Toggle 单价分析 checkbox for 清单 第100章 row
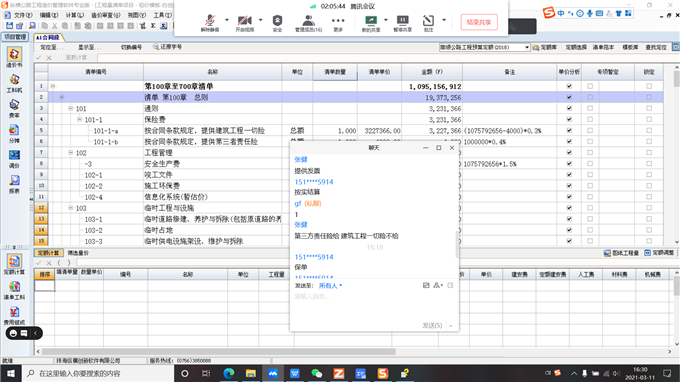Image resolution: width=680 pixels, height=382 pixels. 569,97
